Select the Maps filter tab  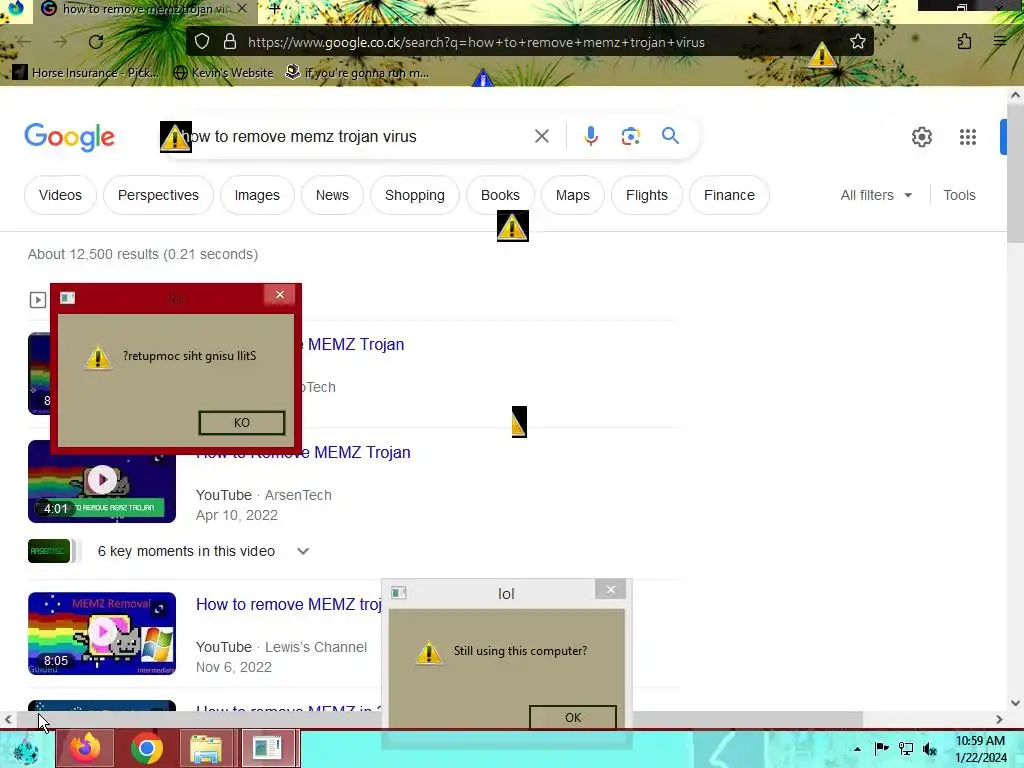573,195
